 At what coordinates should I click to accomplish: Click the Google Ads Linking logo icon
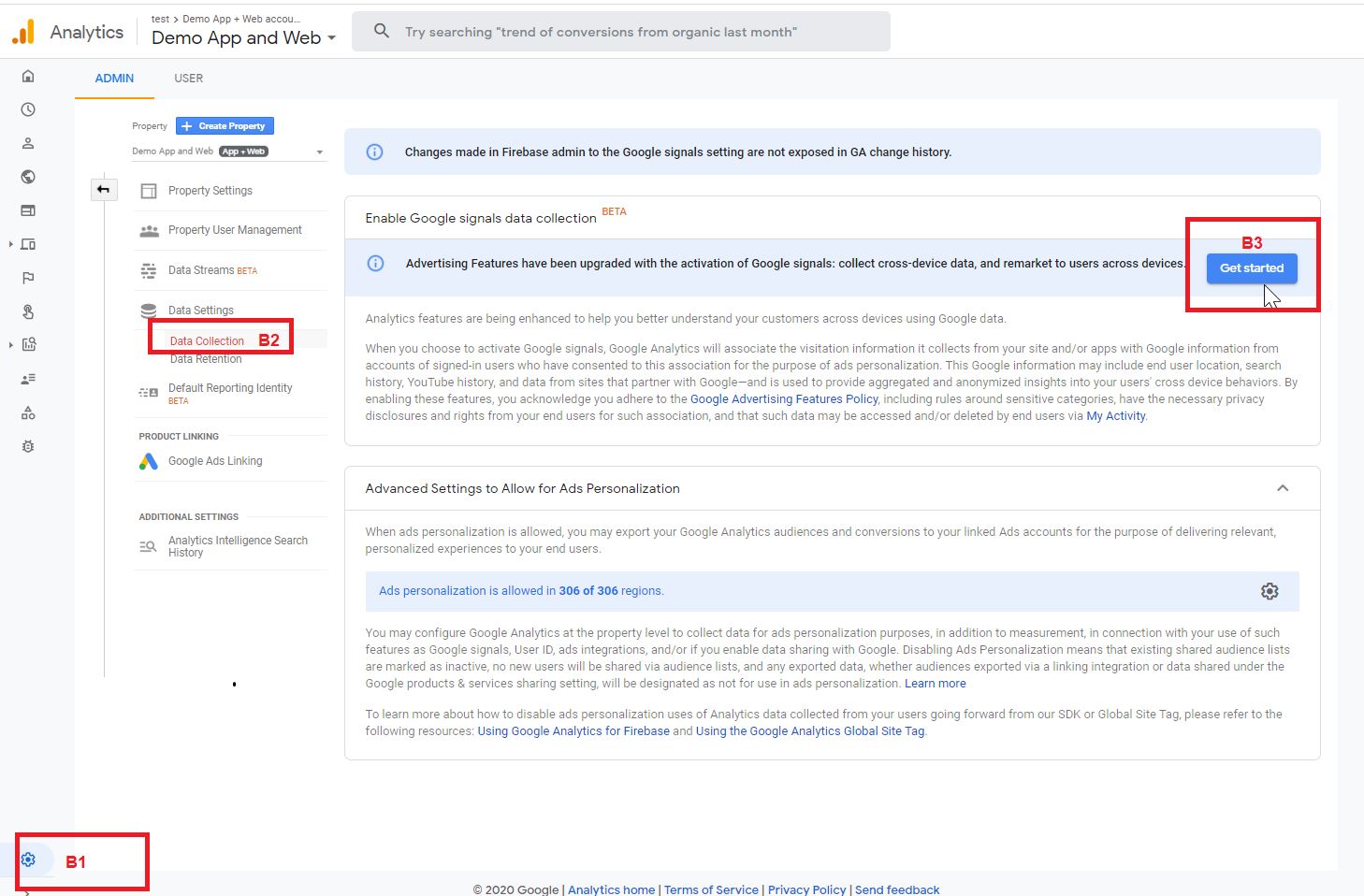pyautogui.click(x=149, y=461)
